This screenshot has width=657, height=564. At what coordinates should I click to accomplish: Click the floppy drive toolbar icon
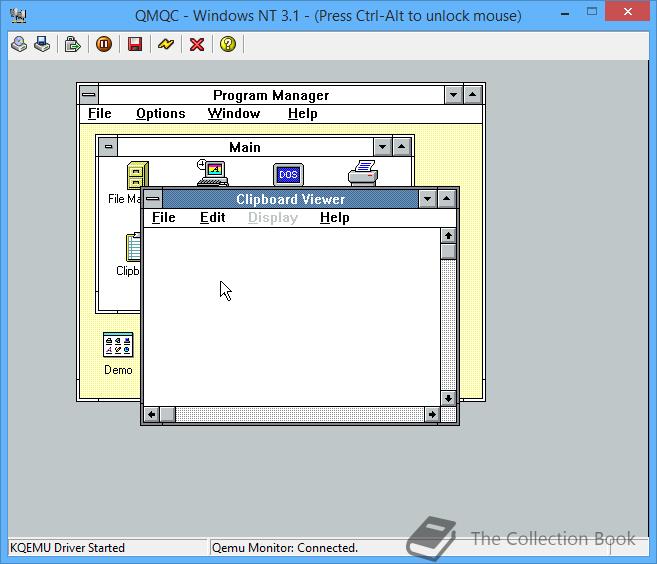pos(42,44)
